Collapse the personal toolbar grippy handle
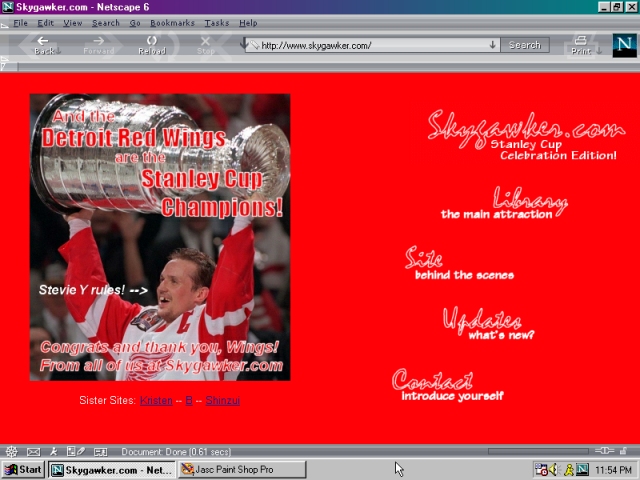 pyautogui.click(x=4, y=67)
